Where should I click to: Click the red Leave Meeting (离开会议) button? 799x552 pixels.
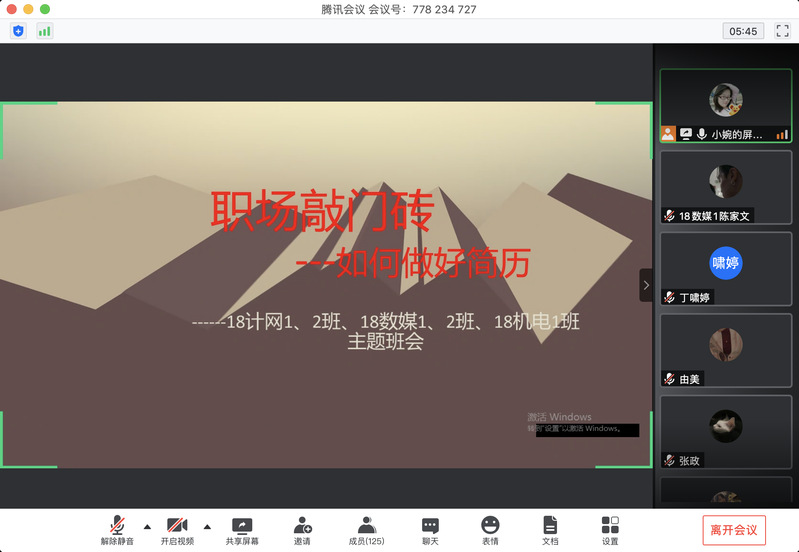tap(734, 530)
